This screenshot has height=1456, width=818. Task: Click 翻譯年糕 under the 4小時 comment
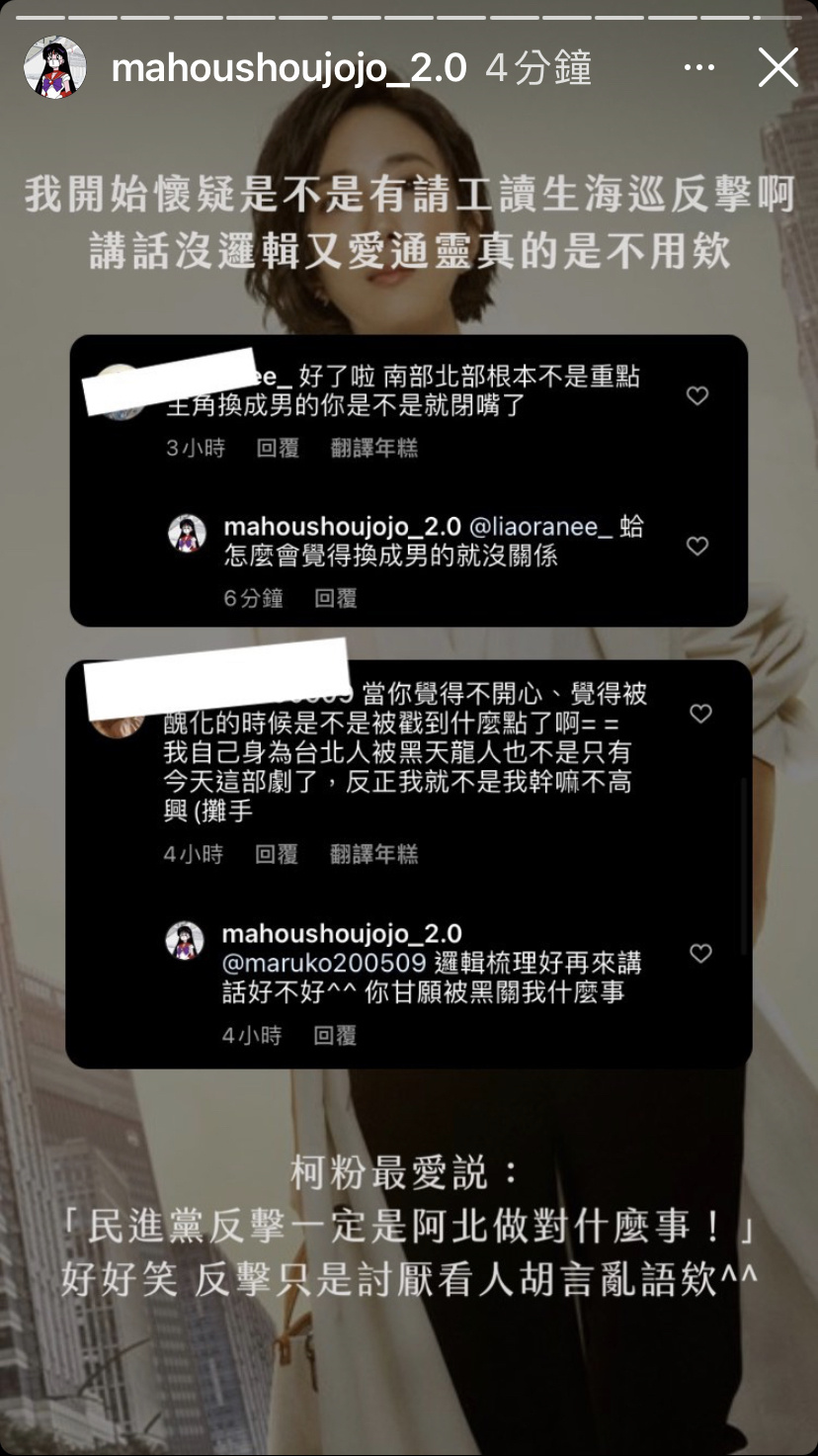click(x=374, y=854)
